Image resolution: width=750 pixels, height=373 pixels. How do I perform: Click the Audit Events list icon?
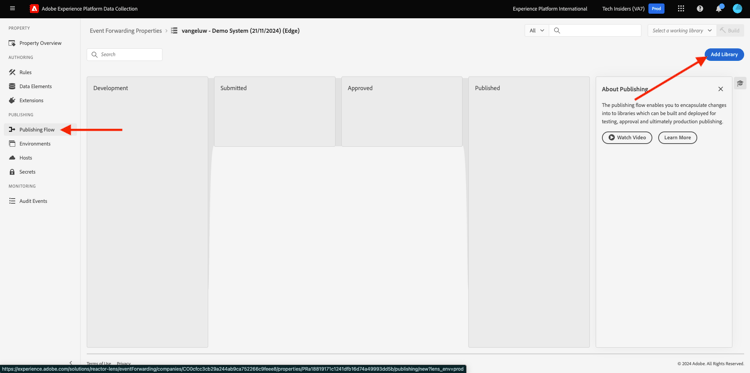(12, 201)
